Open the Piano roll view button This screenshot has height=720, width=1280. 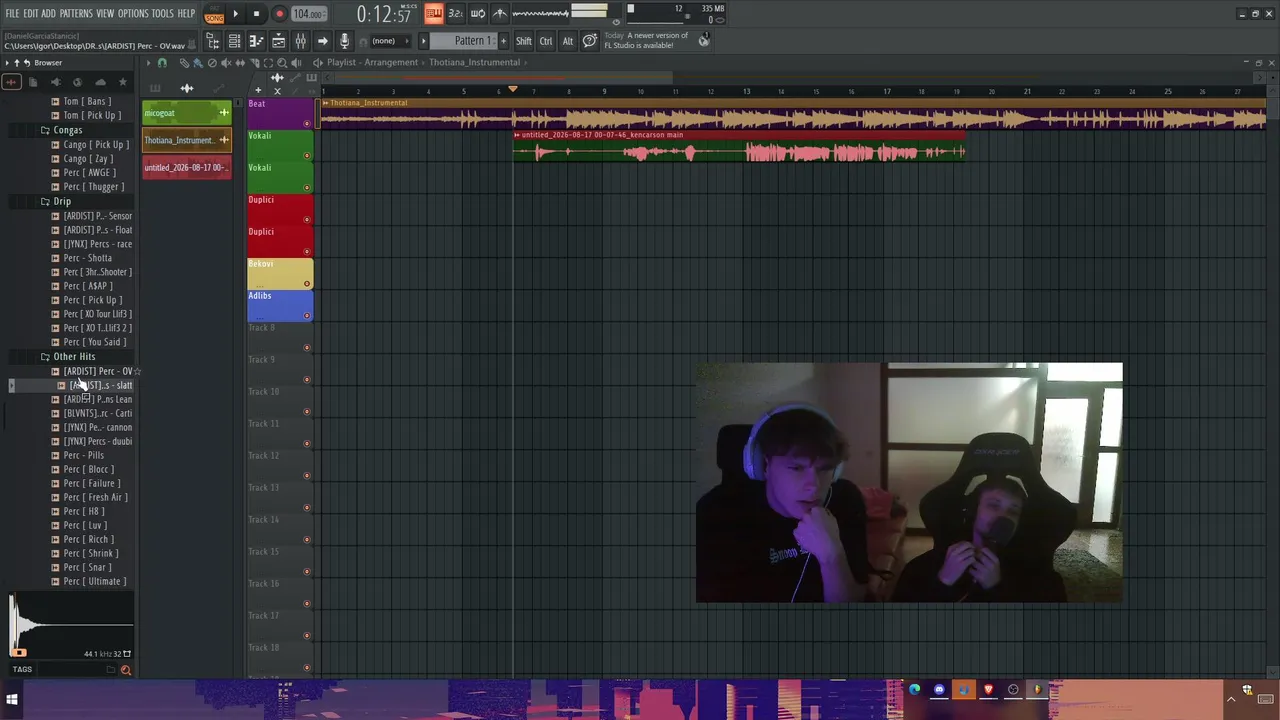click(x=256, y=41)
